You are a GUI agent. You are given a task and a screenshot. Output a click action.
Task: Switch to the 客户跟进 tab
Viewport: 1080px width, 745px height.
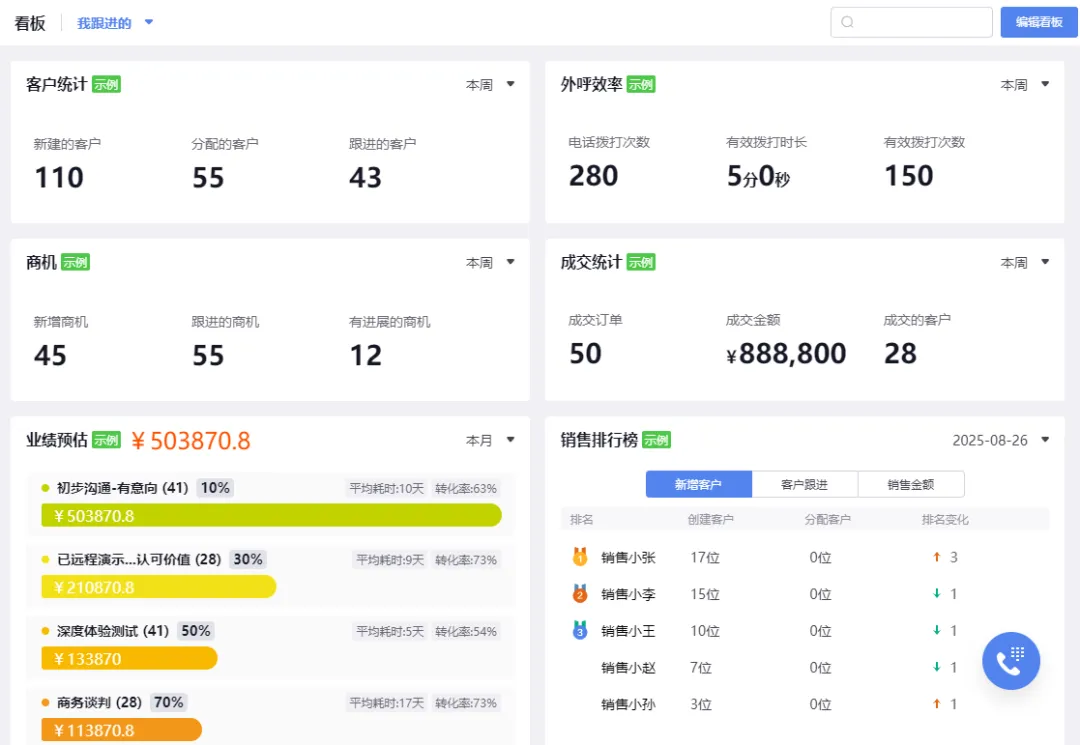pyautogui.click(x=804, y=484)
